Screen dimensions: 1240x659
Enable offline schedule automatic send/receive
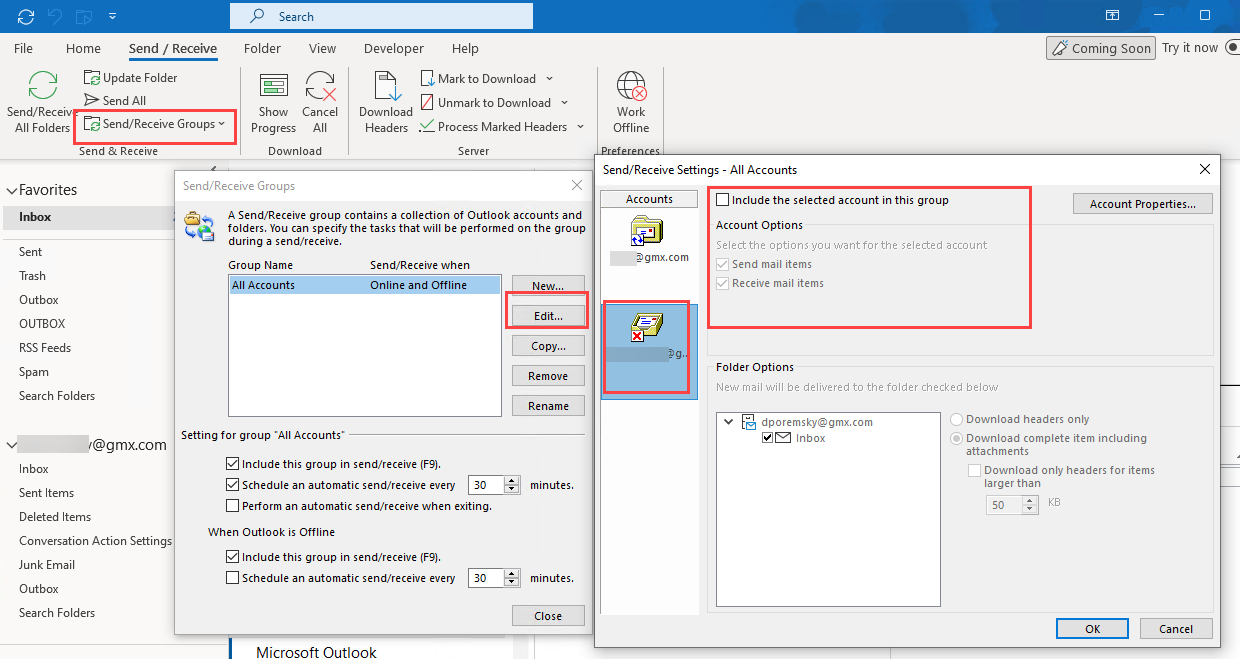[233, 578]
